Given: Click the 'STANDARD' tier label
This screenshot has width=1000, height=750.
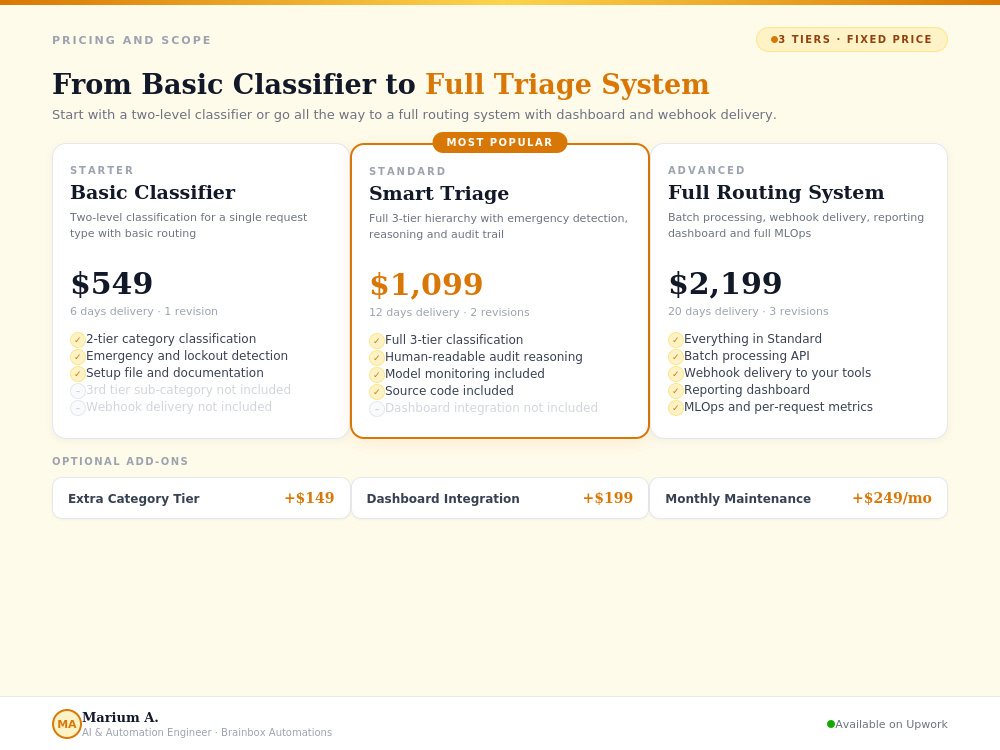Looking at the screenshot, I should click(408, 172).
